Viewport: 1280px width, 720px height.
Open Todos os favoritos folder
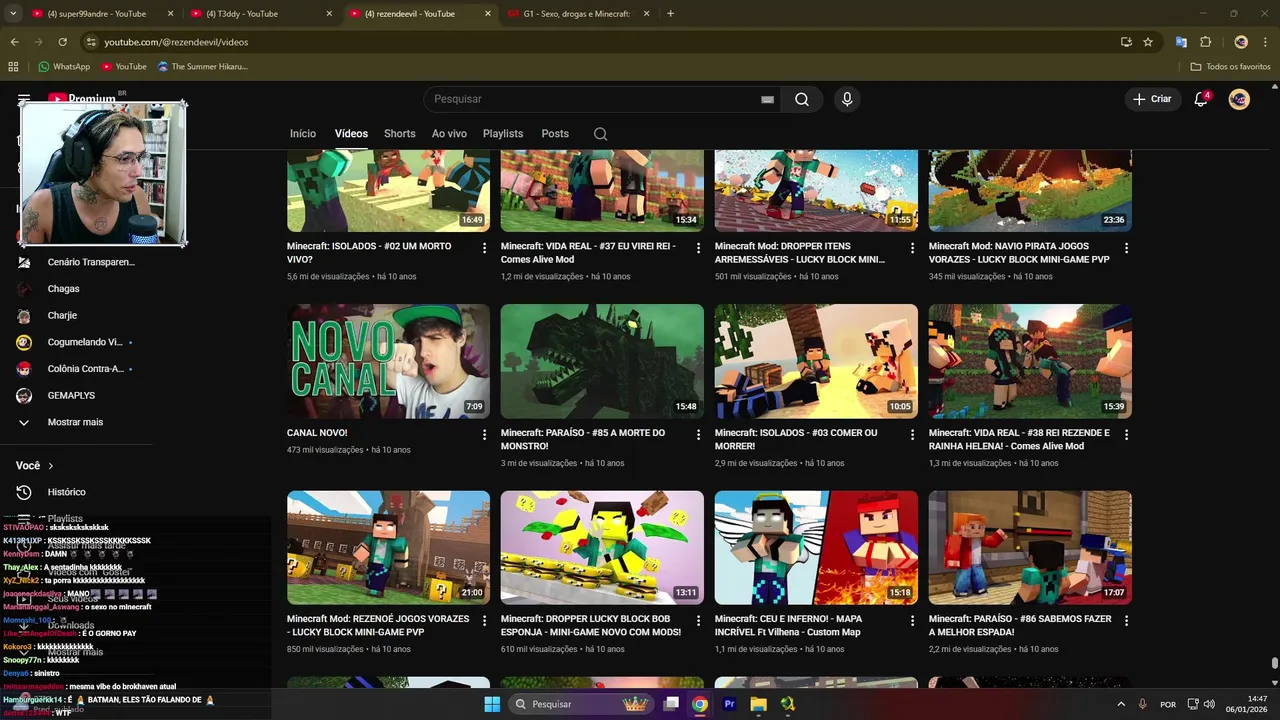coord(1231,67)
